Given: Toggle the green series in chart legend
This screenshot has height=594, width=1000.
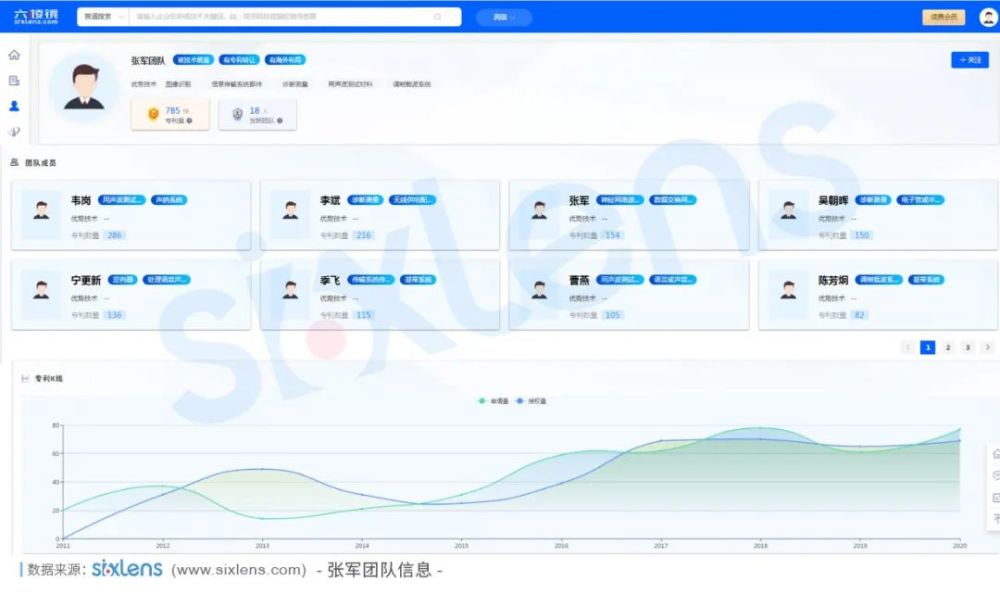Looking at the screenshot, I should [494, 401].
